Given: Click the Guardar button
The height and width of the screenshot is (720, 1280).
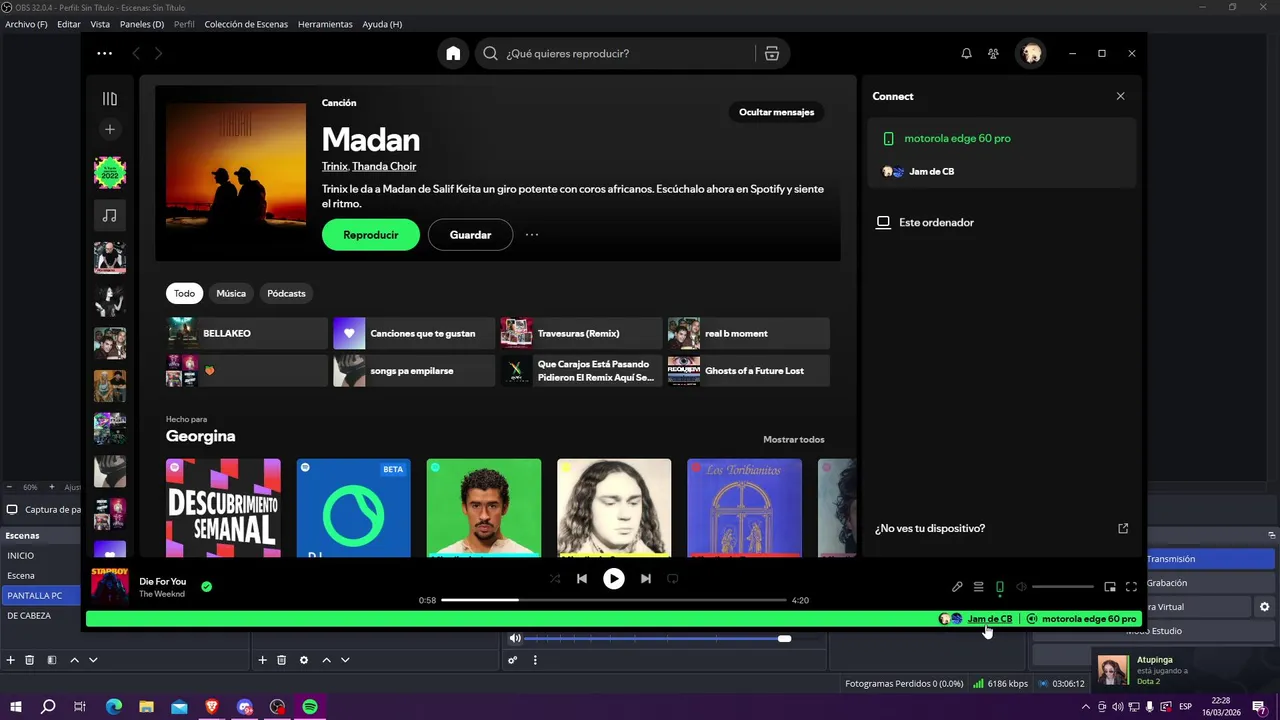Looking at the screenshot, I should coord(470,235).
